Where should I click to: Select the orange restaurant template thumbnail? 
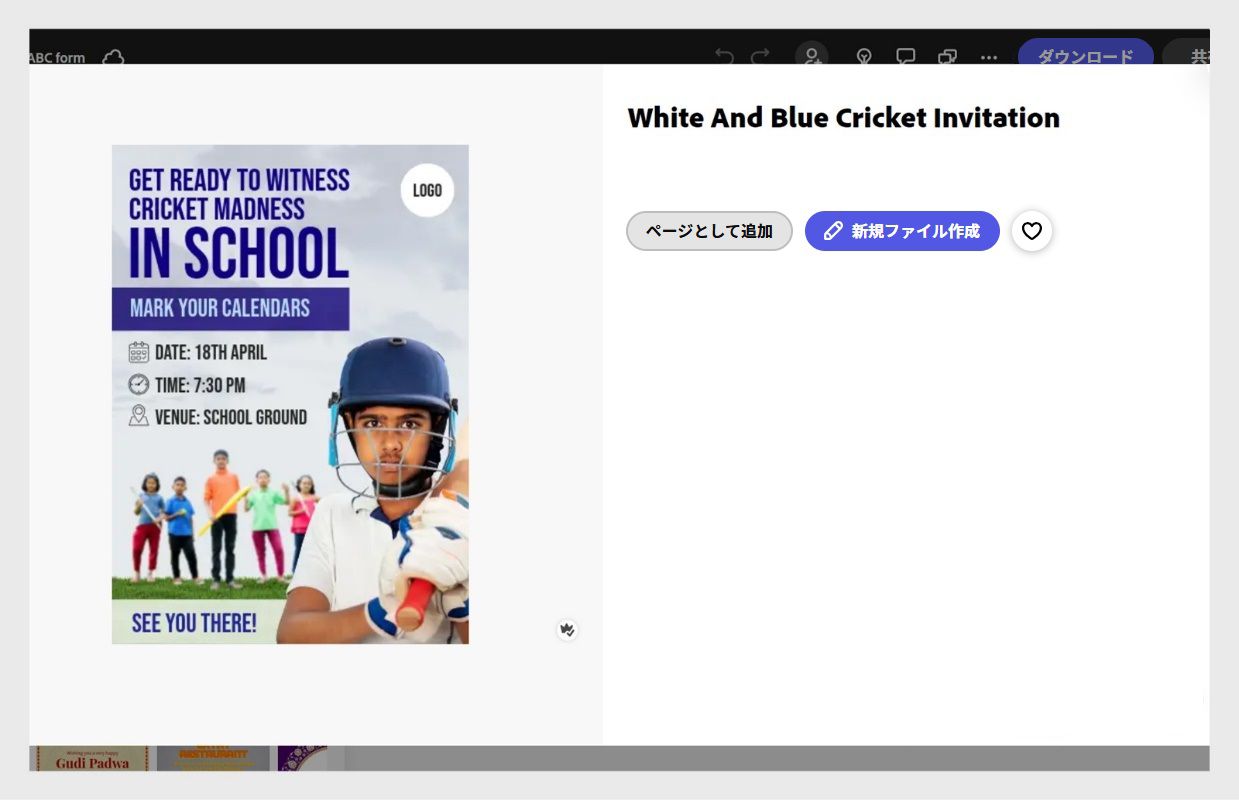(213, 758)
